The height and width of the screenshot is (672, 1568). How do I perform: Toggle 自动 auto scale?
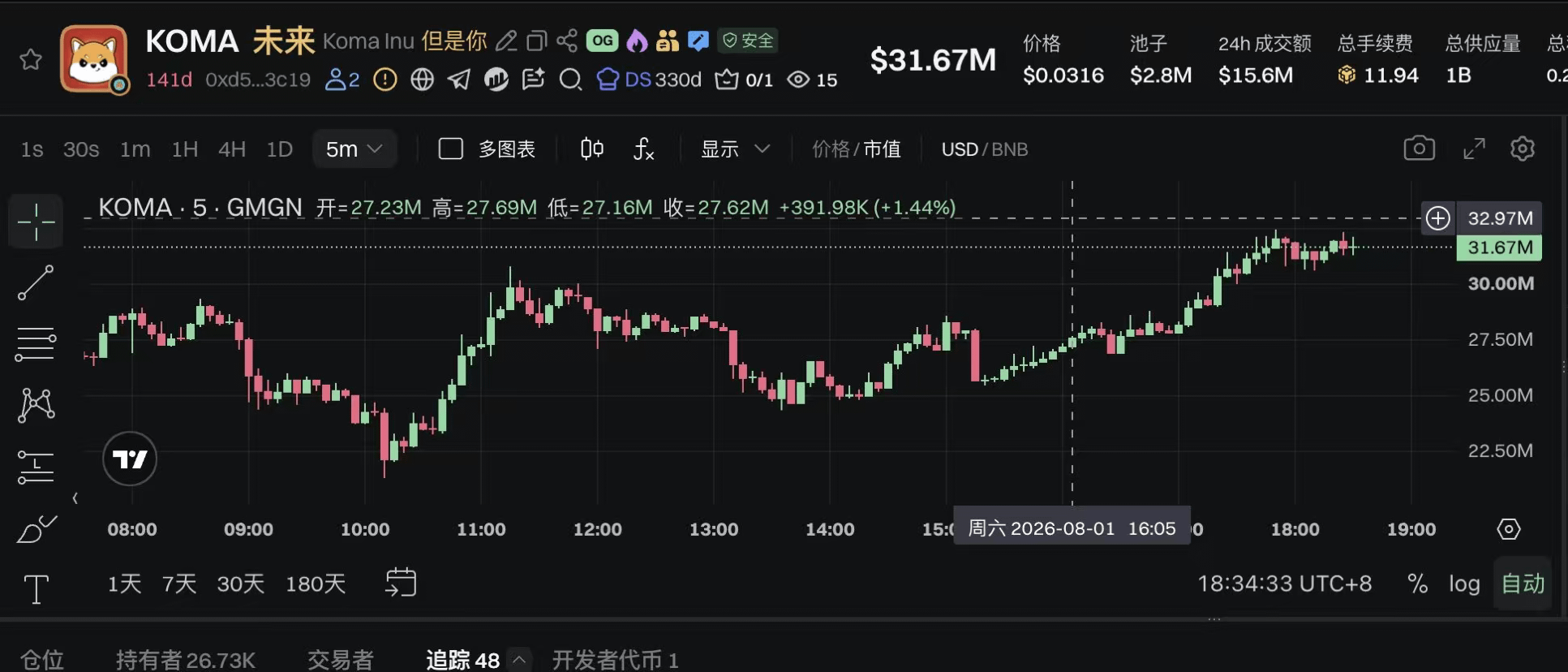click(1523, 584)
